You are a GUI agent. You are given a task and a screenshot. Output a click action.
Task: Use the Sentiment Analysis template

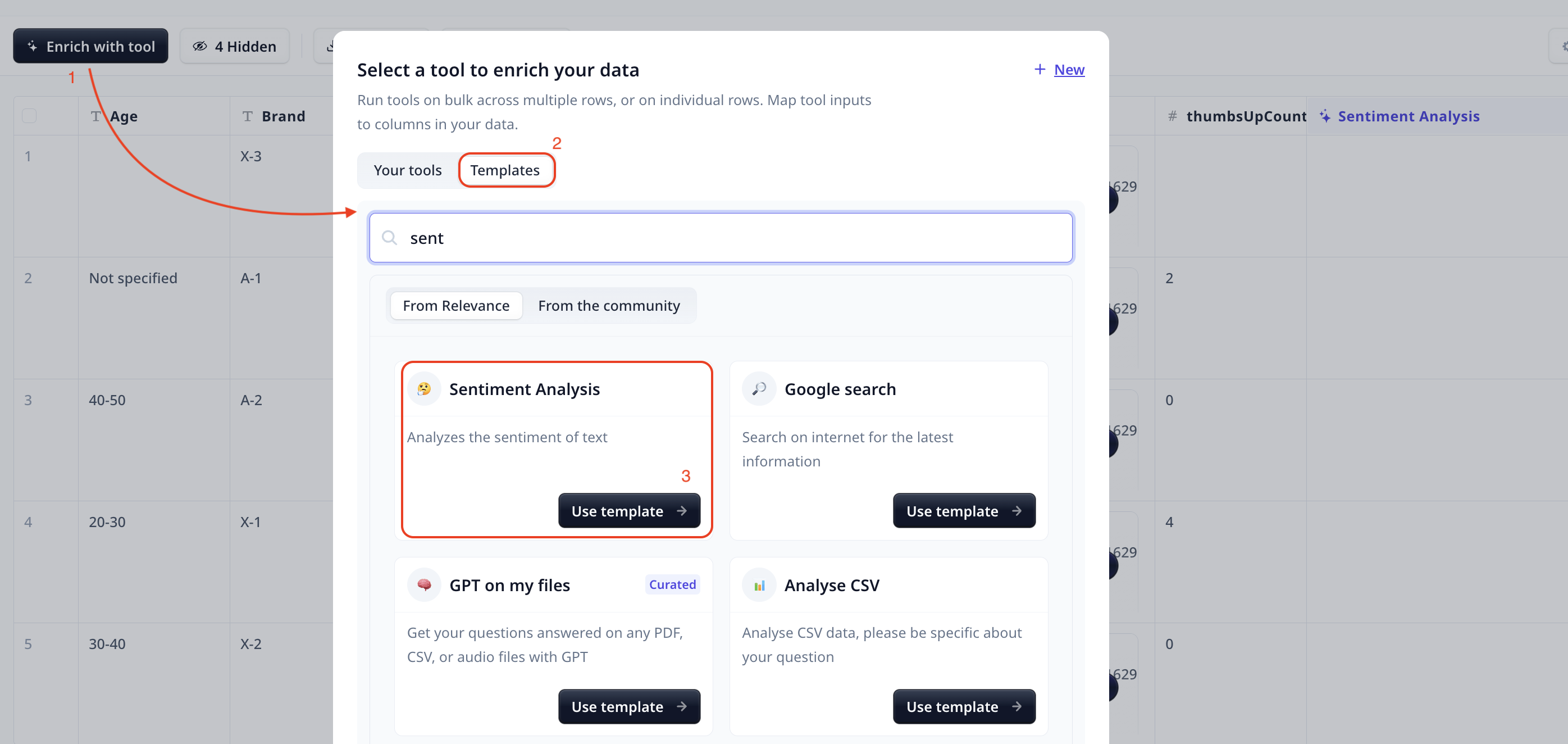[629, 510]
